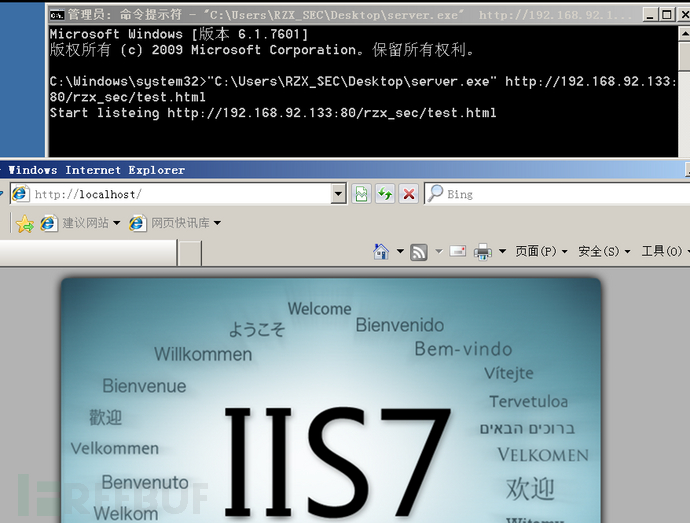
Task: Click the 'Start listeing' output line in console
Action: [273, 113]
